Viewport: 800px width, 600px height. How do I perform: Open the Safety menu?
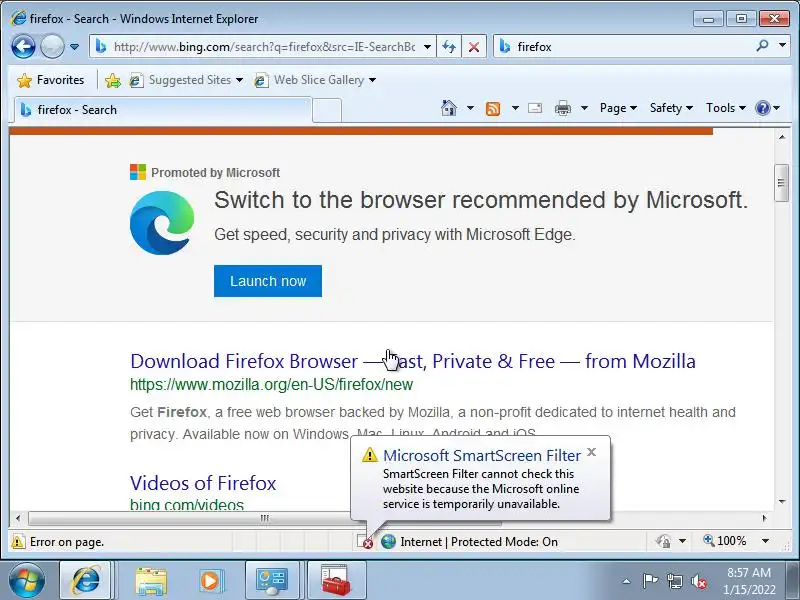click(x=671, y=108)
